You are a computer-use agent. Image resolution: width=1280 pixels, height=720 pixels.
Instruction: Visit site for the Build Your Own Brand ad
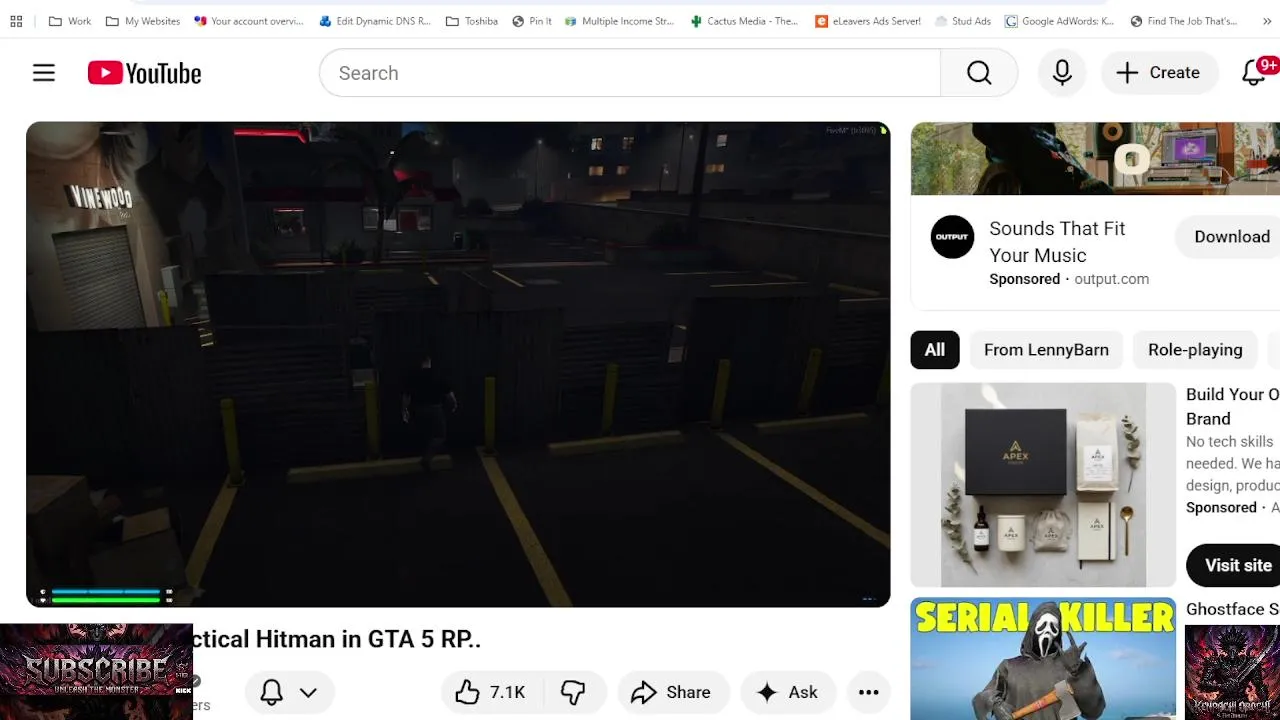(1235, 565)
